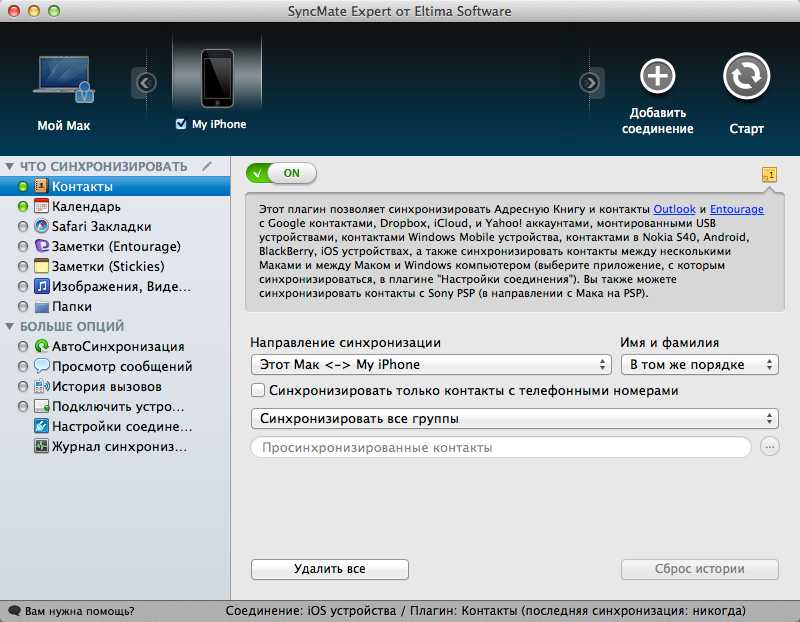800x622 pixels.
Task: Click the pencil icon to edit the sync list
Action: (207, 166)
